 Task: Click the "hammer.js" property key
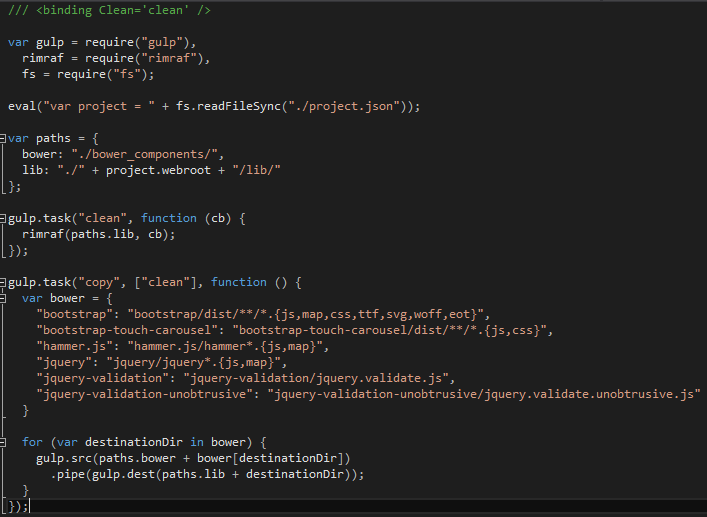click(x=75, y=346)
